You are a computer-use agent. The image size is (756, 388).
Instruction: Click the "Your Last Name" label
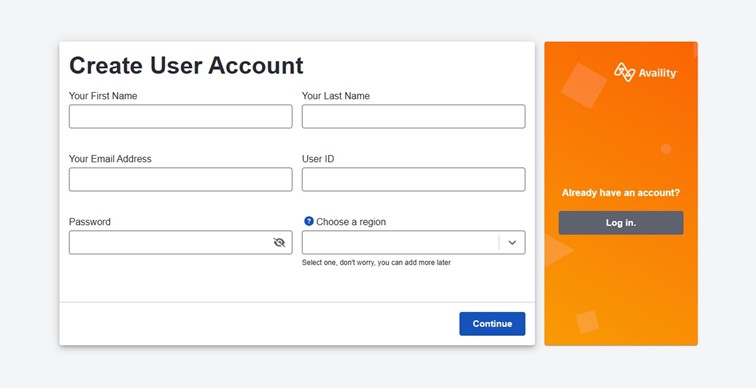(x=336, y=96)
